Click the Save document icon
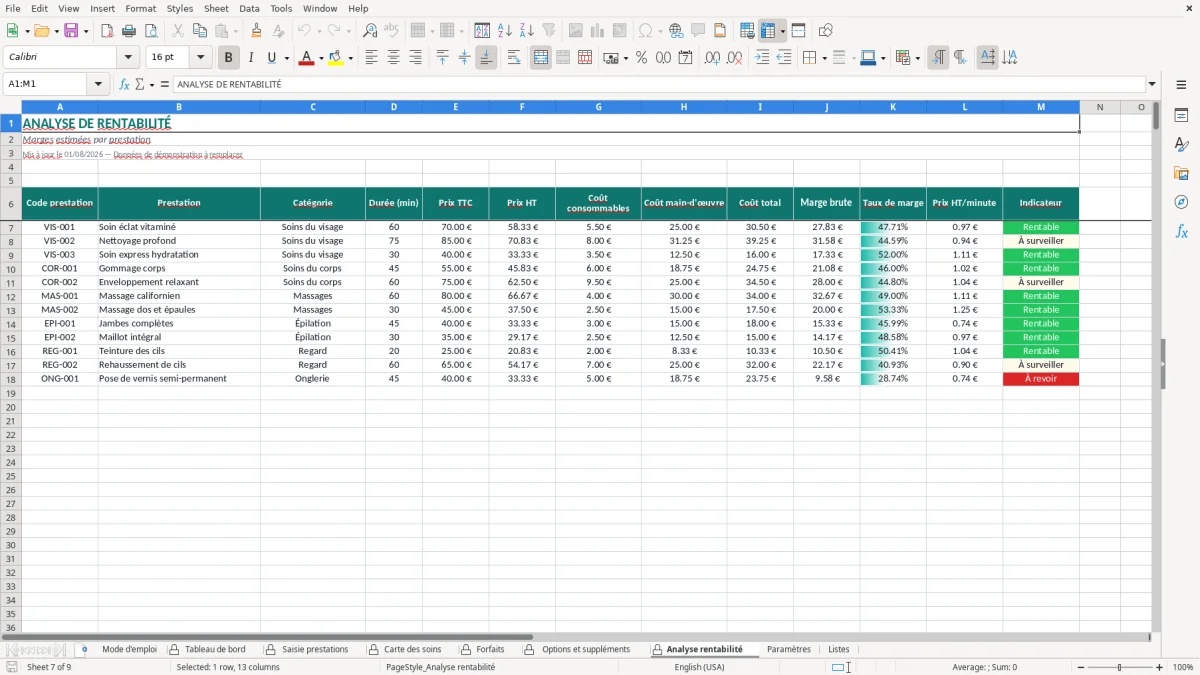 (71, 31)
